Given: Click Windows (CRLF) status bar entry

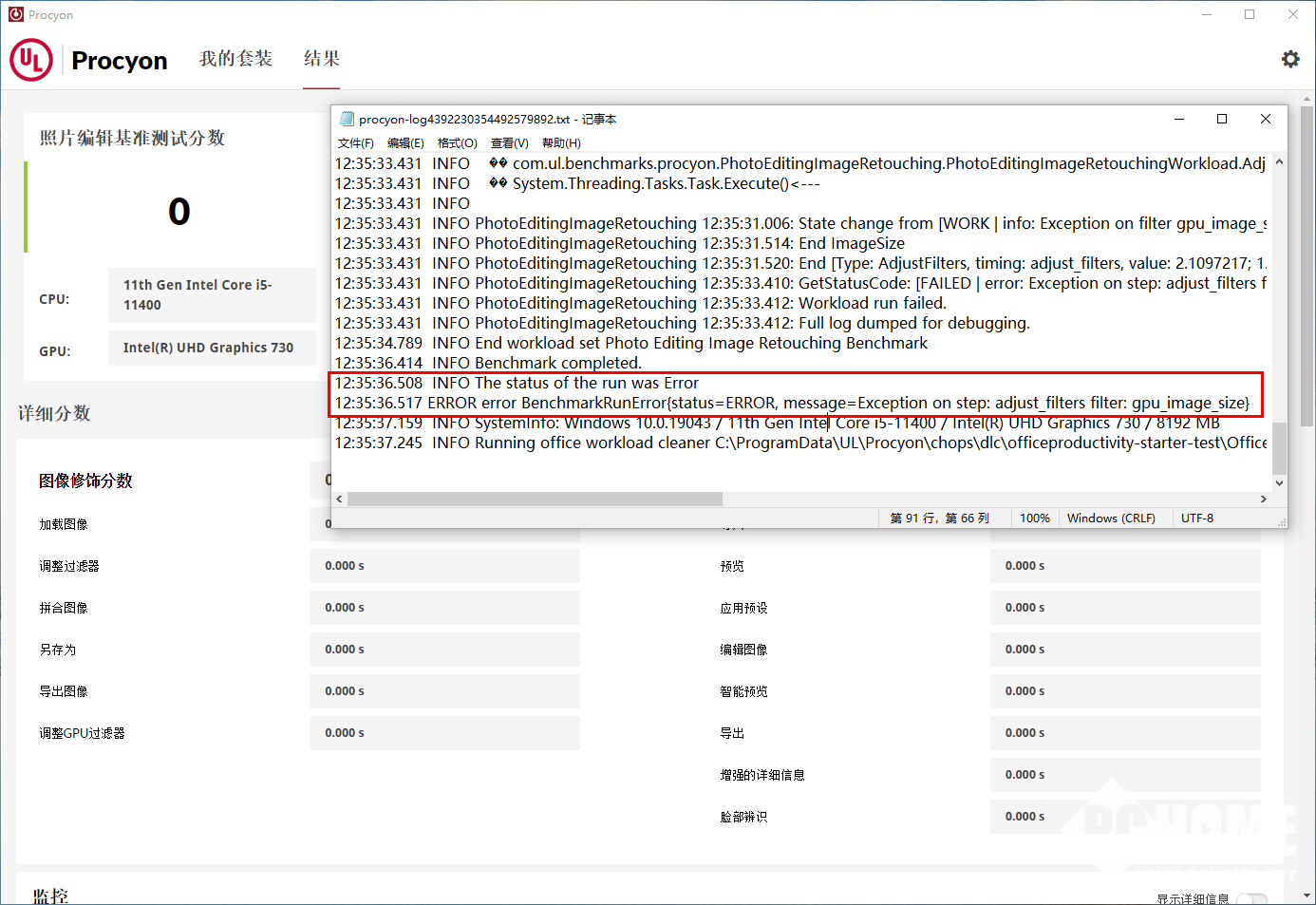Looking at the screenshot, I should point(1111,518).
